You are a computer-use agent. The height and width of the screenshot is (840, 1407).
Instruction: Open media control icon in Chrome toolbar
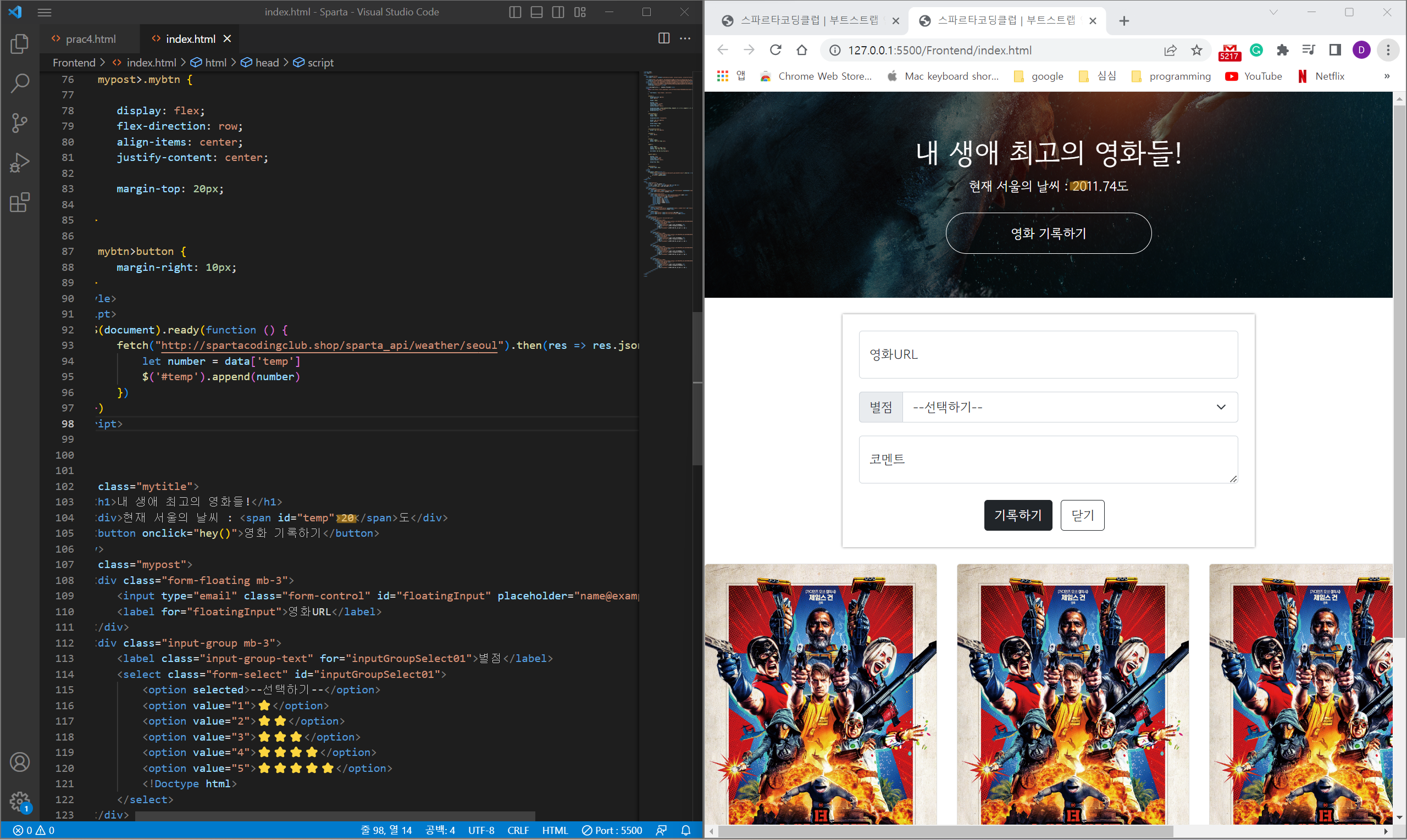point(1309,51)
